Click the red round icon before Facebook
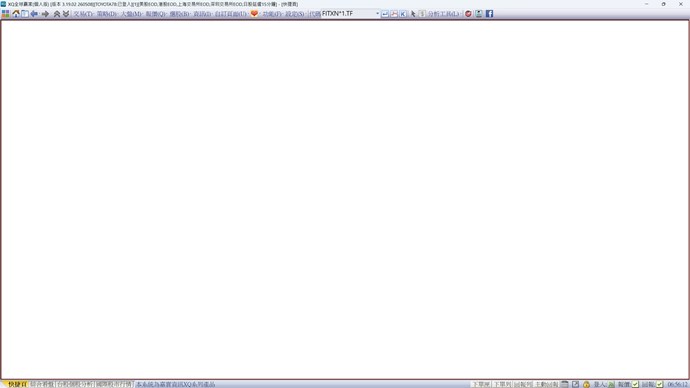Screen dimensions: 690x388 point(468,14)
